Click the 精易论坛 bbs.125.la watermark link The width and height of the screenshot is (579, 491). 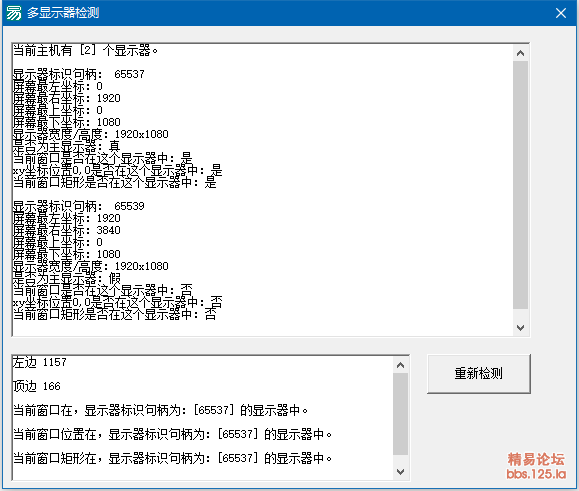(x=536, y=466)
